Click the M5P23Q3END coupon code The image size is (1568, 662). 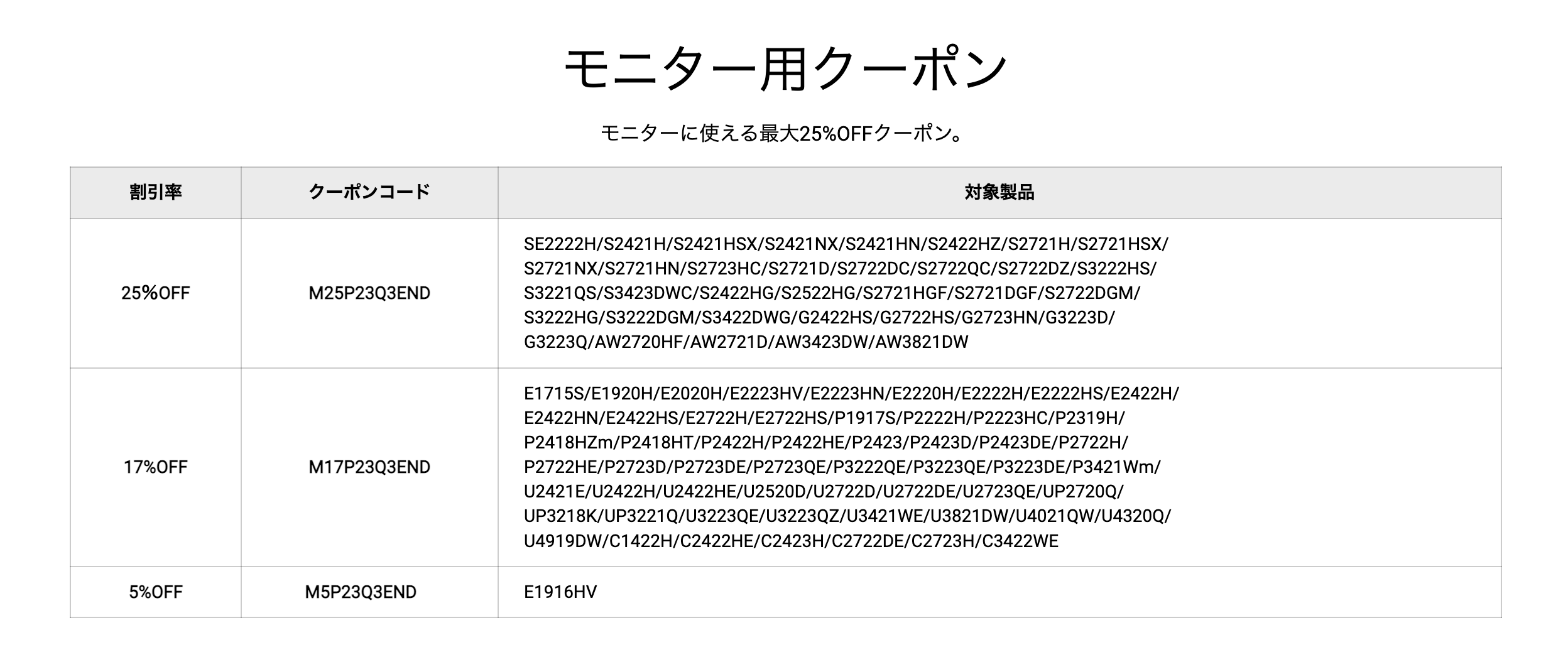tap(361, 592)
